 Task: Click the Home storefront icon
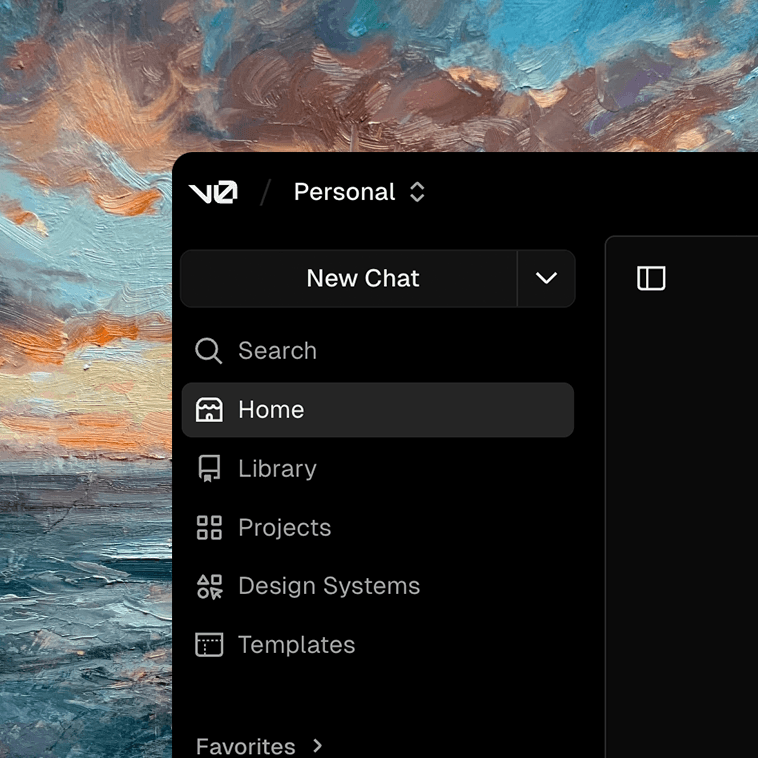click(x=209, y=410)
